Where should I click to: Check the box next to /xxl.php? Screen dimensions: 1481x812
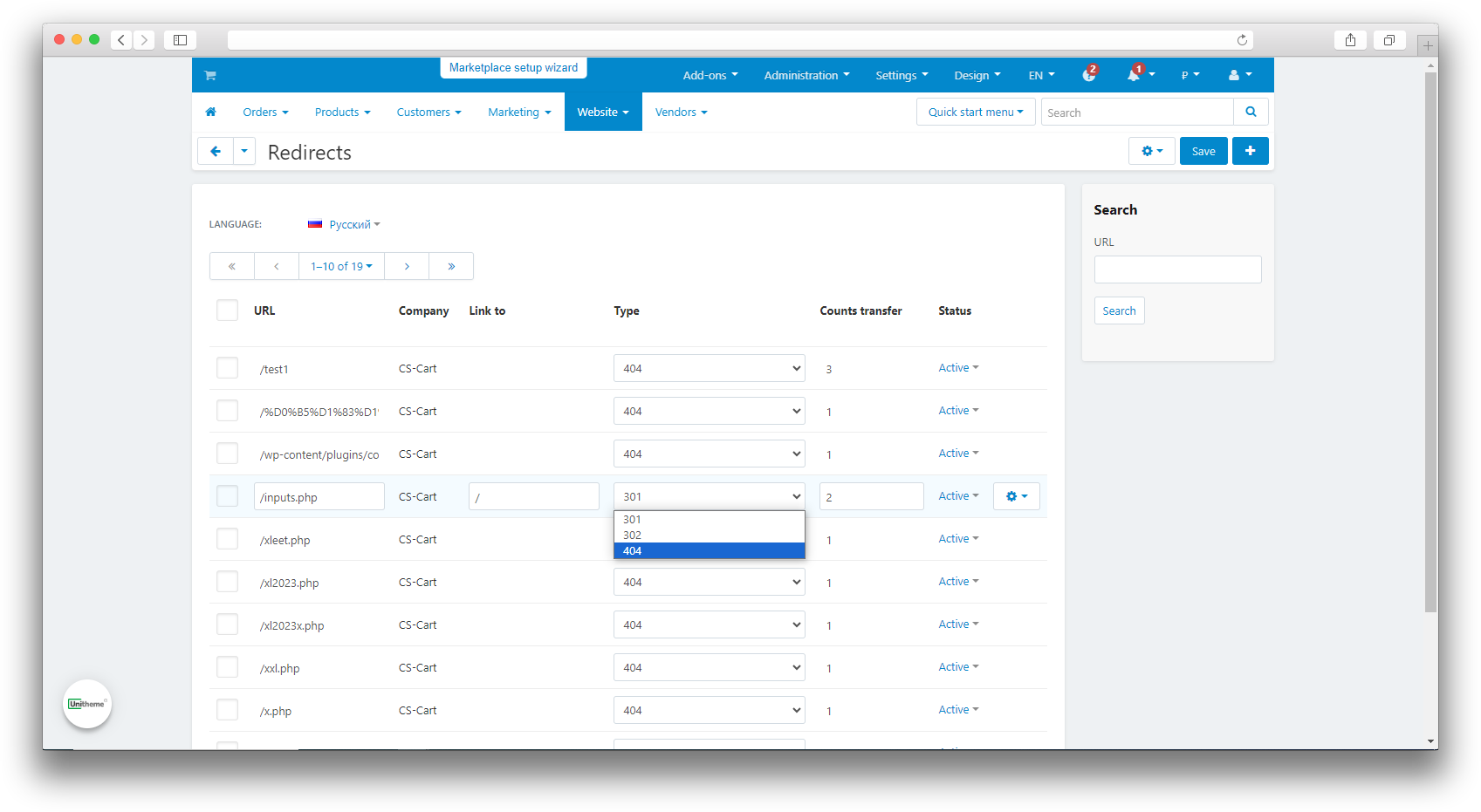[227, 668]
